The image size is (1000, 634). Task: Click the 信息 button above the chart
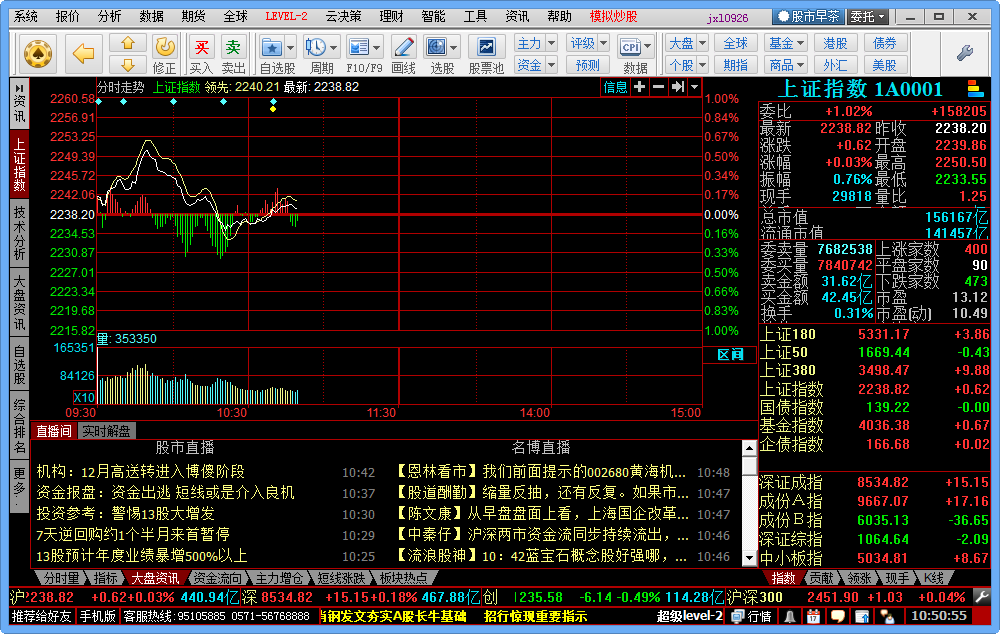pos(615,87)
